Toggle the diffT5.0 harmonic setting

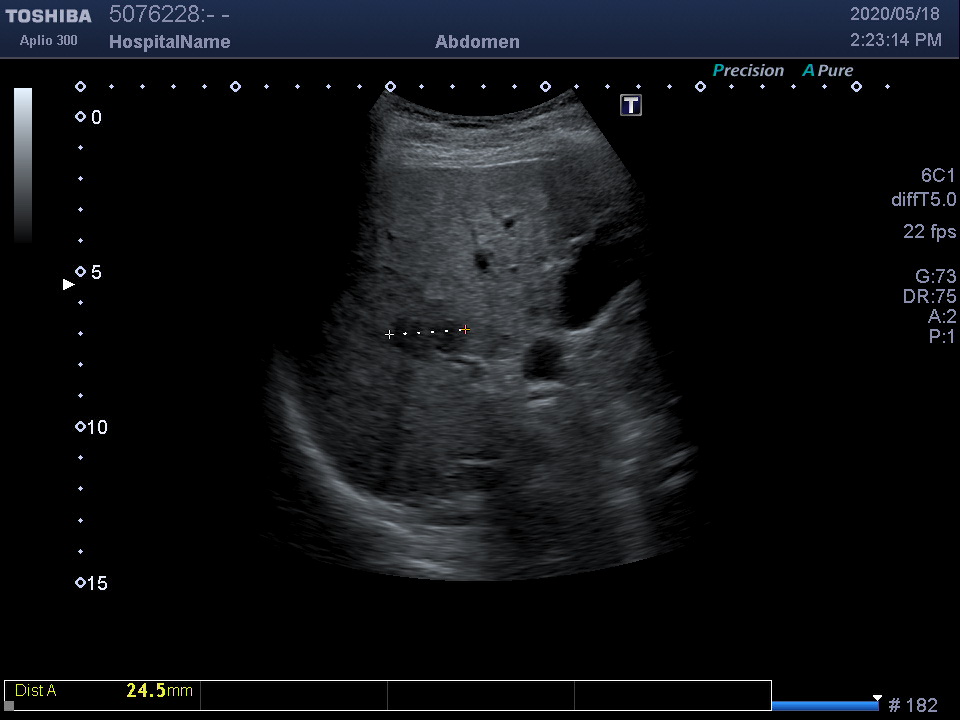tap(923, 200)
